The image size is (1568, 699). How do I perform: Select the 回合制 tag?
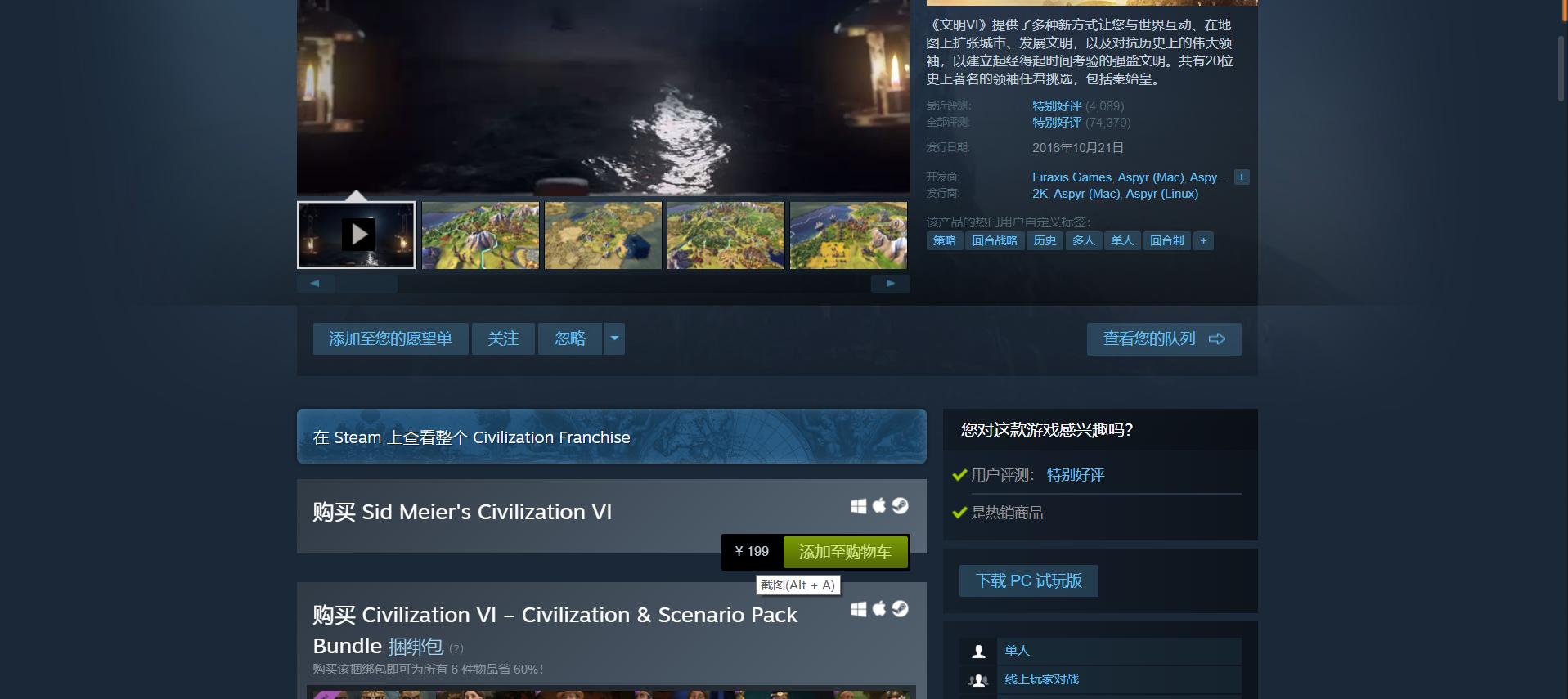tap(1167, 240)
